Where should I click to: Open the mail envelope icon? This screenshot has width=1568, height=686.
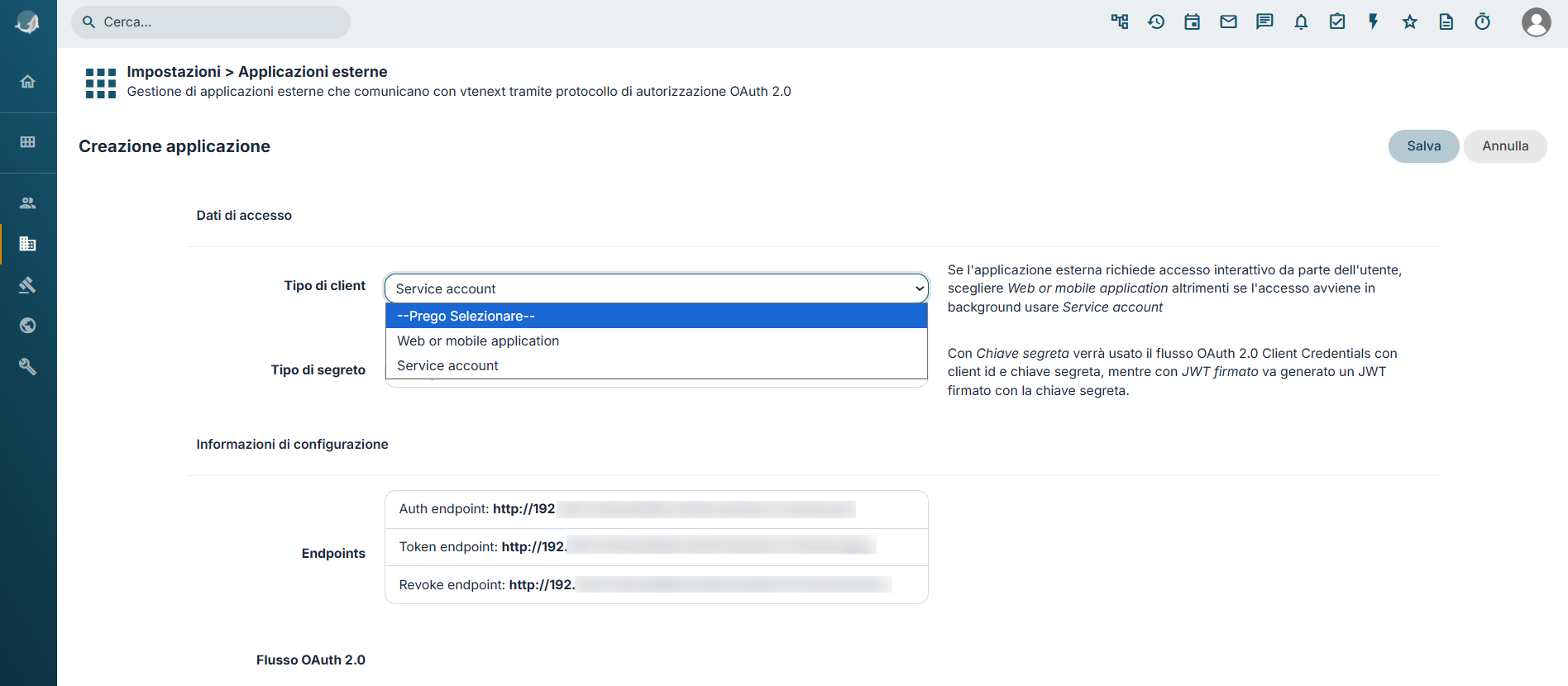tap(1229, 22)
